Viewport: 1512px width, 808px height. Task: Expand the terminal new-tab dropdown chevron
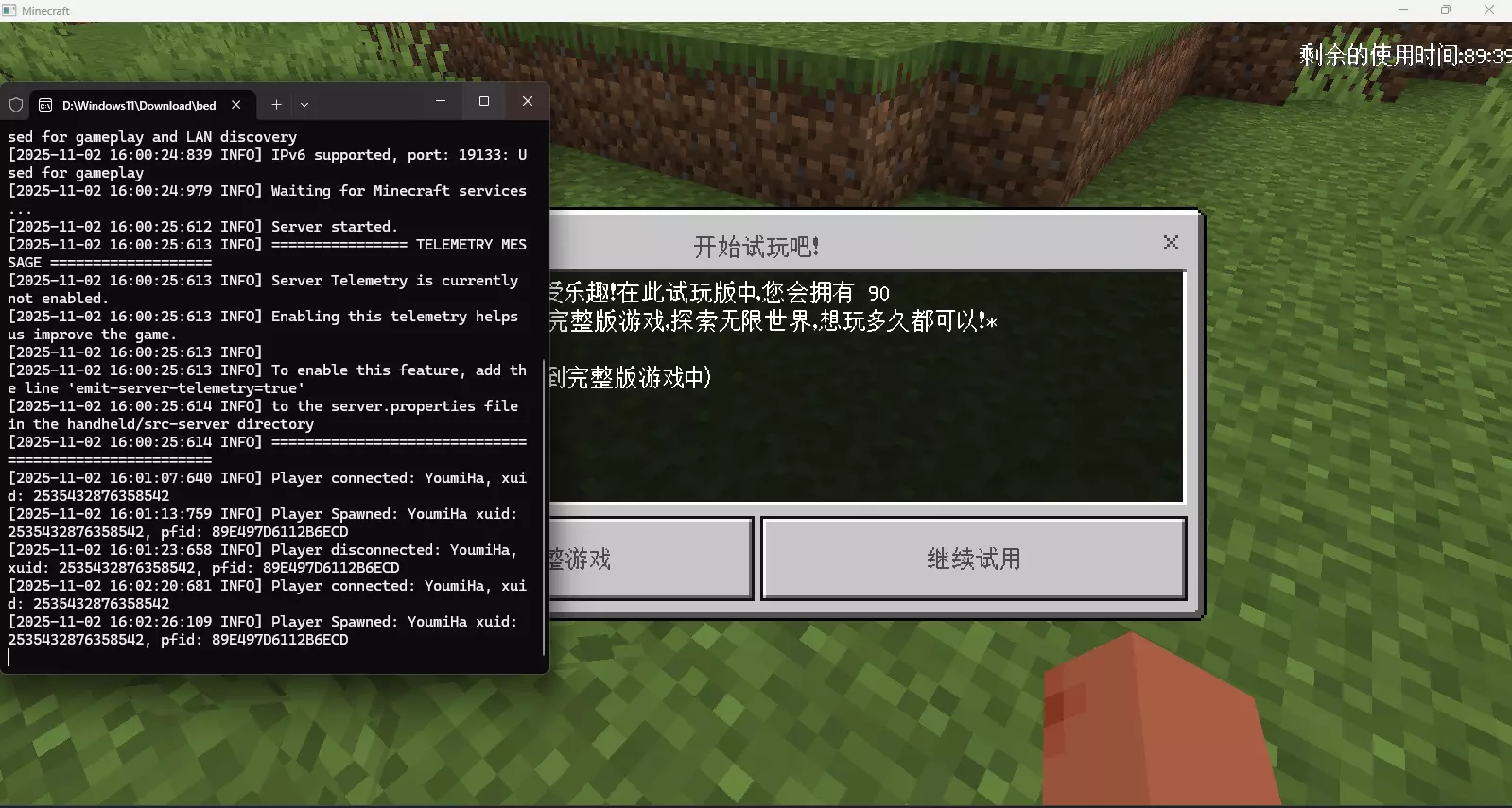click(304, 105)
